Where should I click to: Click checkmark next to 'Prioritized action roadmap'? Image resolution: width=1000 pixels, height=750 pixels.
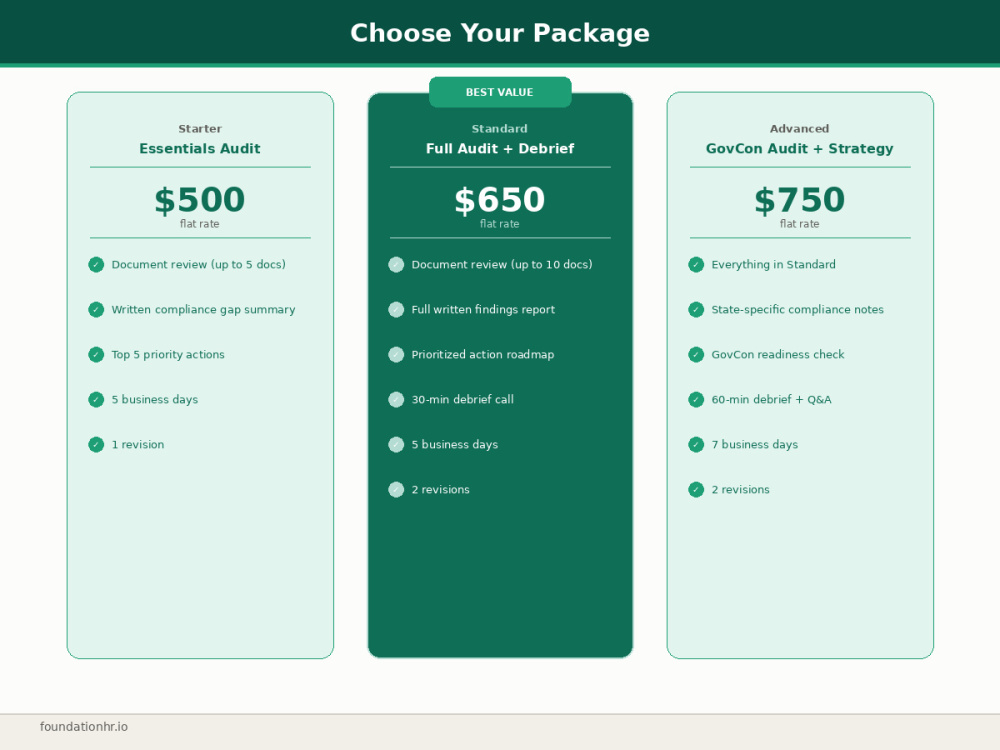396,355
